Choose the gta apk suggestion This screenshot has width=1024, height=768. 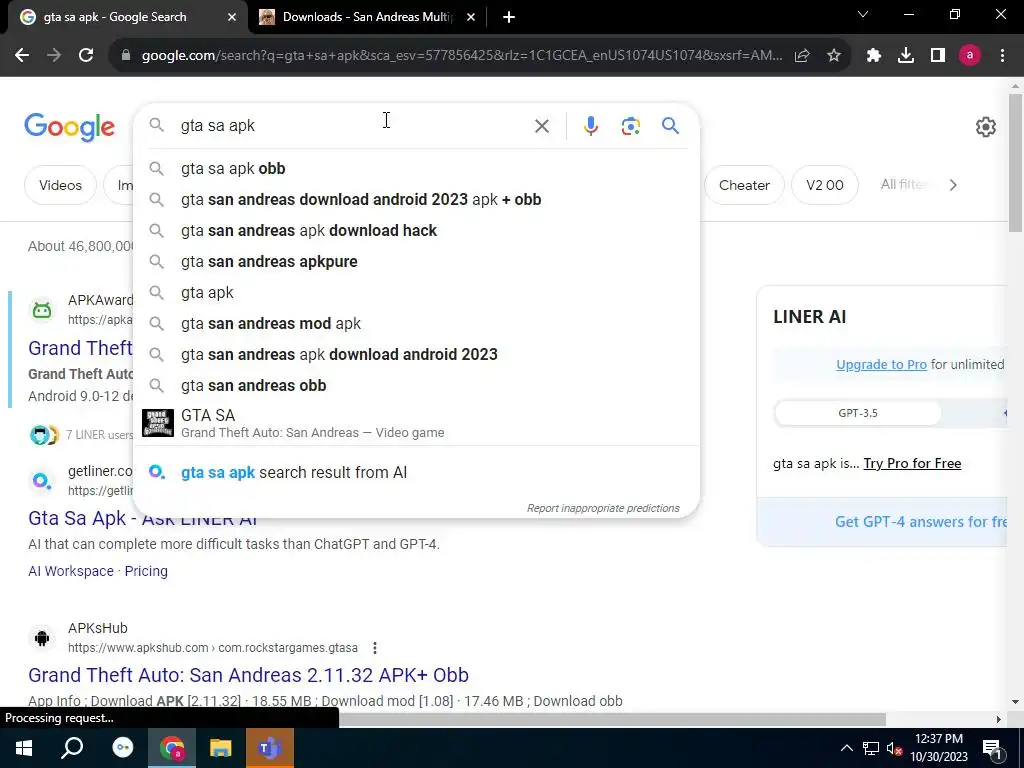click(x=416, y=293)
